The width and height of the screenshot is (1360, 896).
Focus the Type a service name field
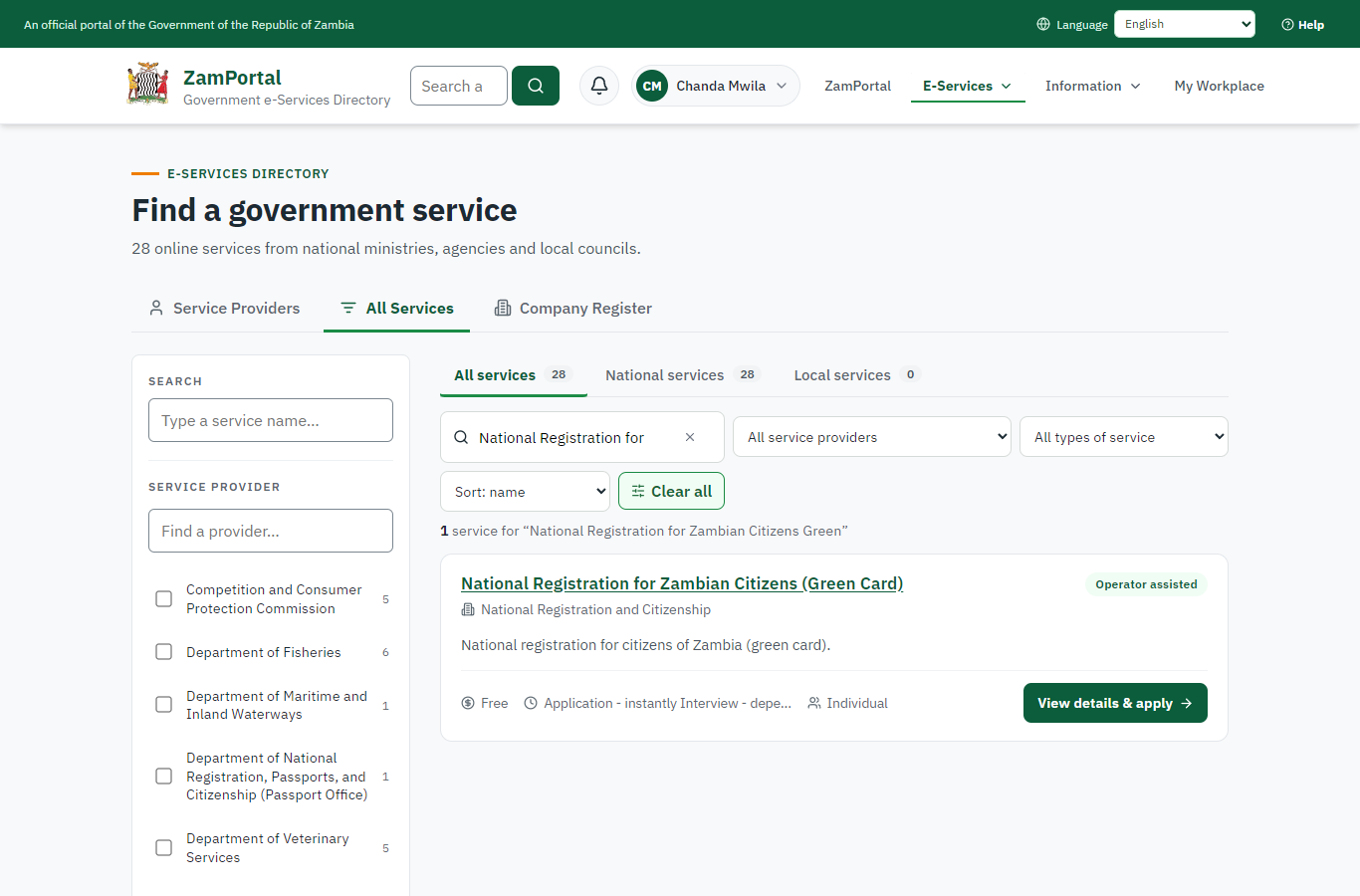(271, 420)
